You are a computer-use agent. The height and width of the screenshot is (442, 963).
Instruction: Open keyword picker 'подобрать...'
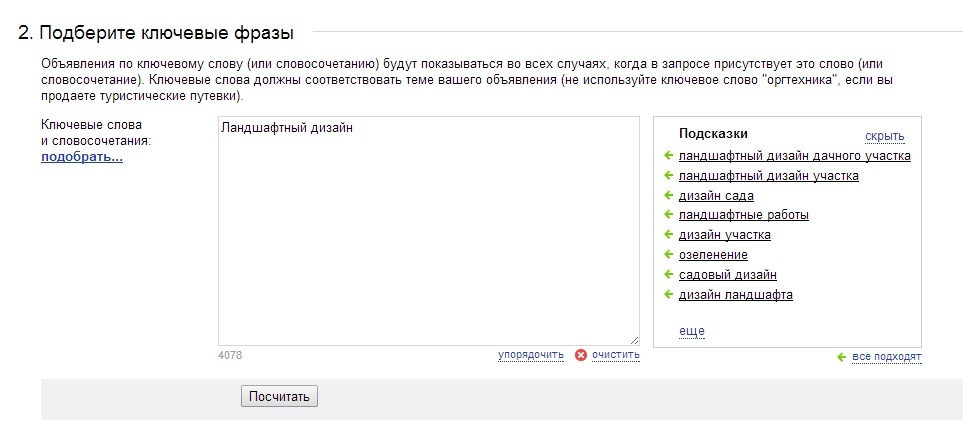point(82,157)
